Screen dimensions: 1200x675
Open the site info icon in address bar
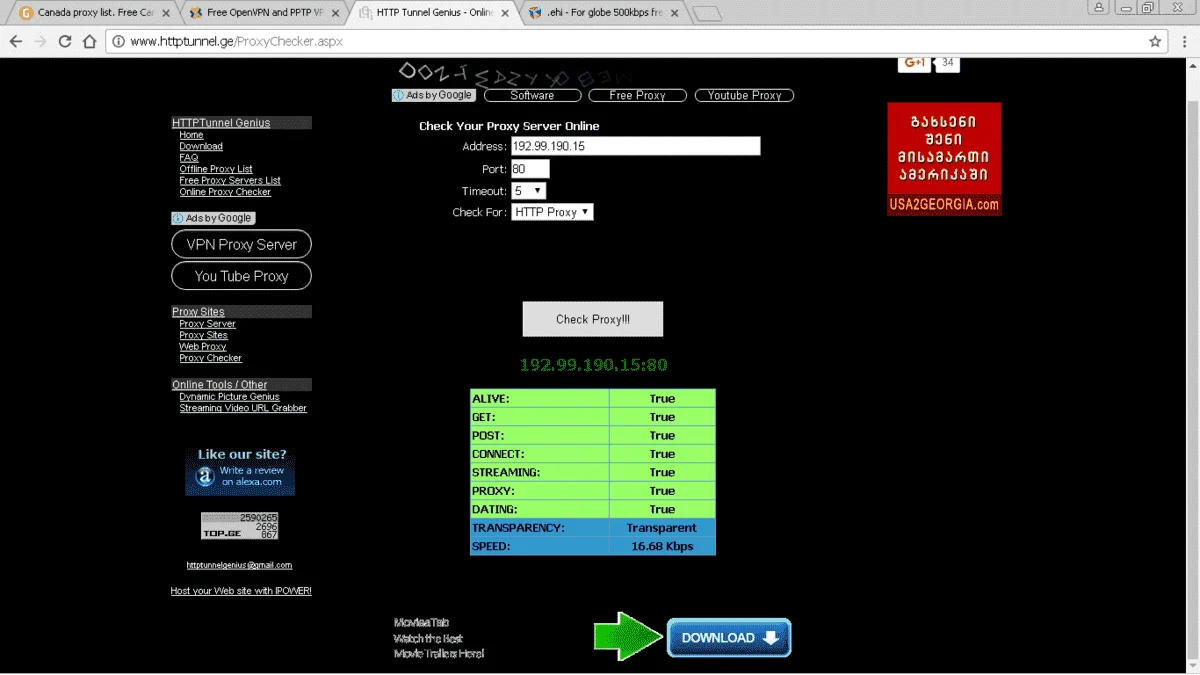[118, 42]
